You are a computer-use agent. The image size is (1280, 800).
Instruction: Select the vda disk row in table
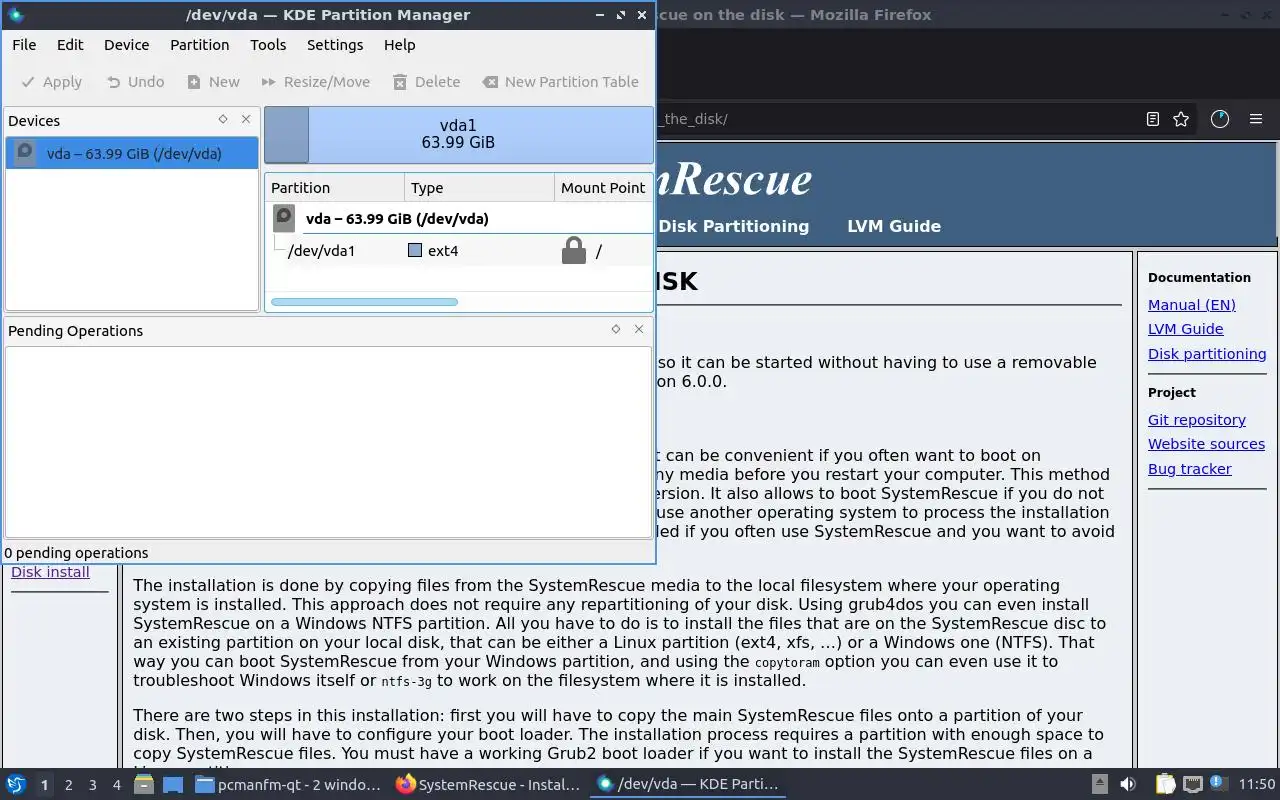click(459, 218)
